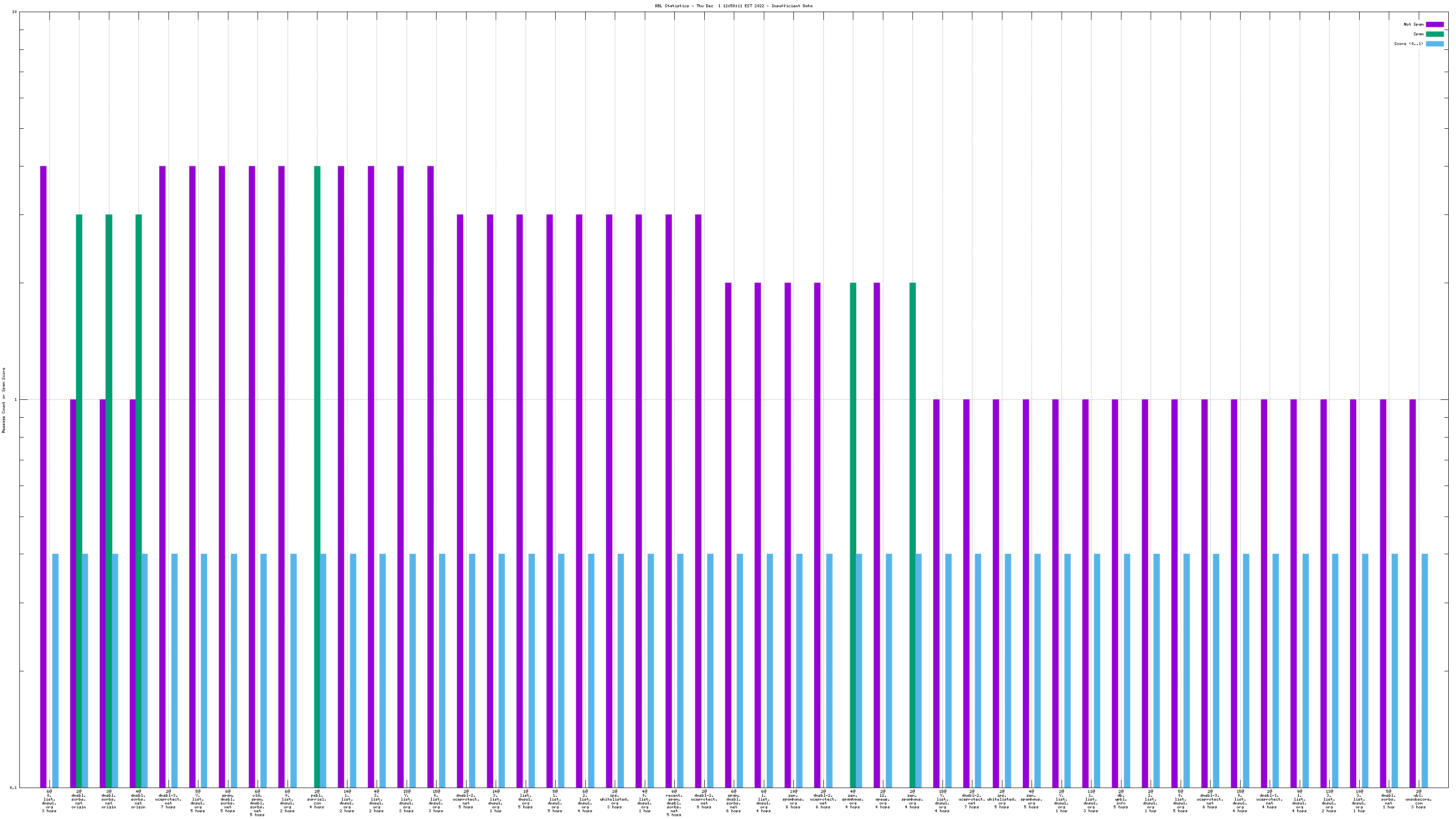Click the db.wpbl.info 5 hops label
The image size is (1456, 819).
pos(1120,799)
